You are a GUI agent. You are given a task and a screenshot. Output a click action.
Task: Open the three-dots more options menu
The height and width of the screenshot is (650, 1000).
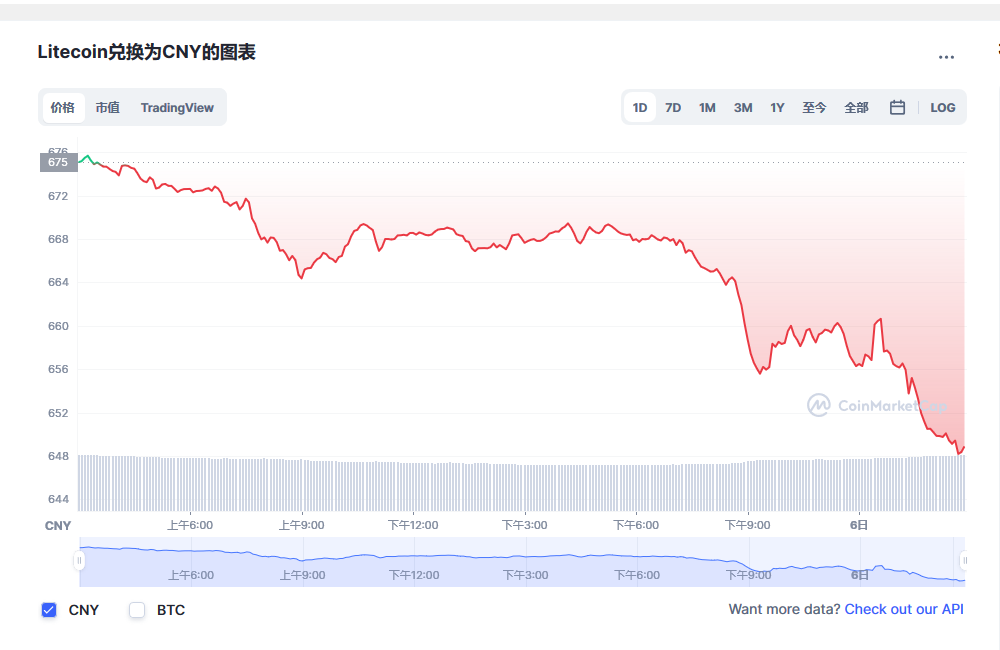pyautogui.click(x=946, y=57)
